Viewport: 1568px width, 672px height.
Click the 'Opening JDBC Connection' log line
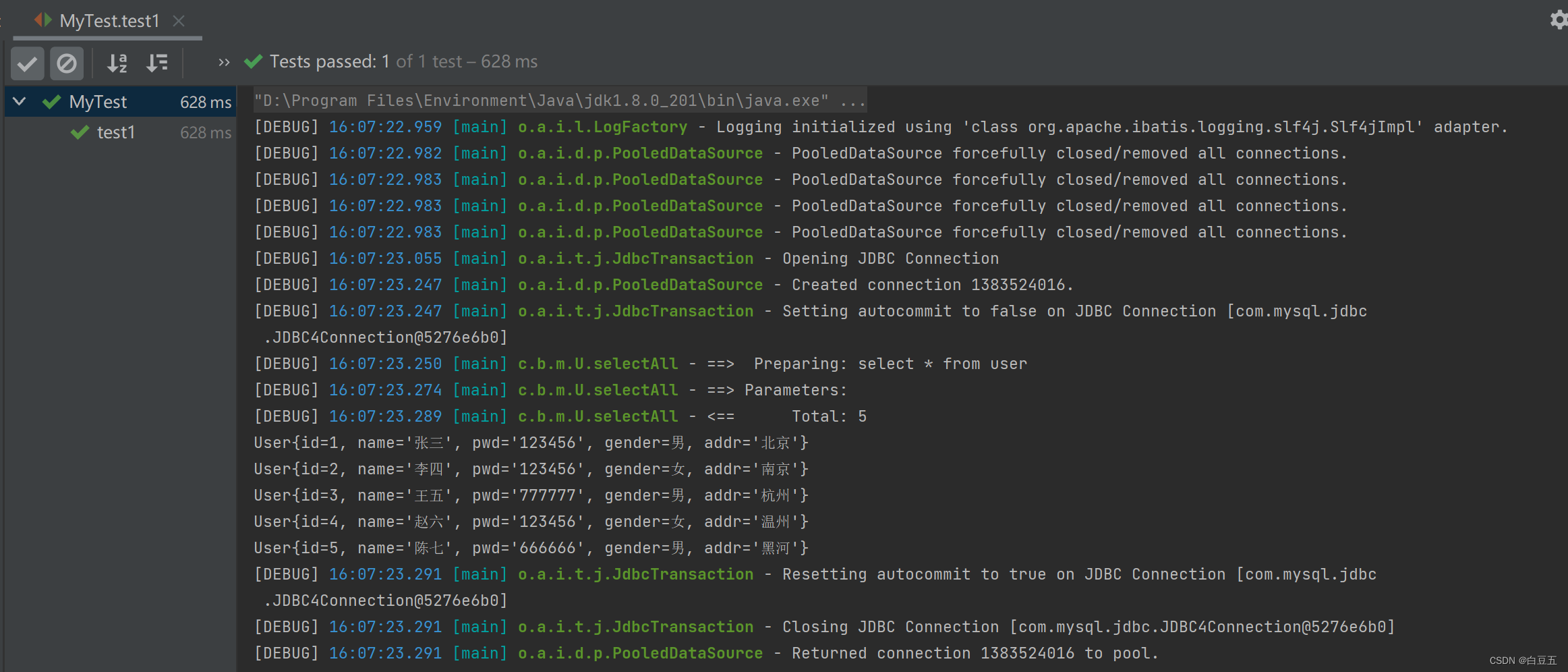626,258
